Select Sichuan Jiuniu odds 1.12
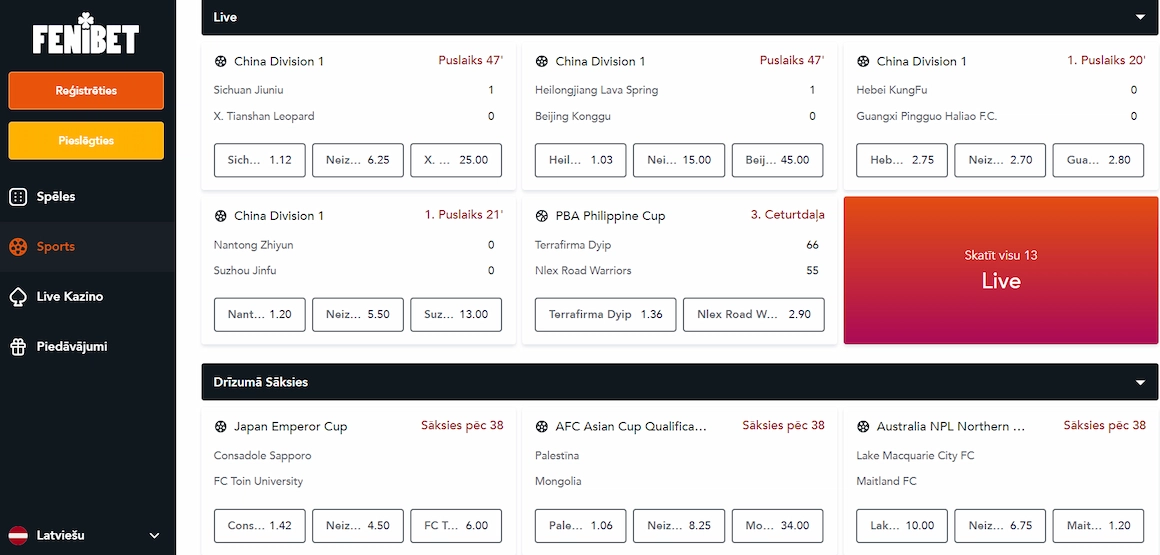The height and width of the screenshot is (555, 1160). [x=260, y=160]
